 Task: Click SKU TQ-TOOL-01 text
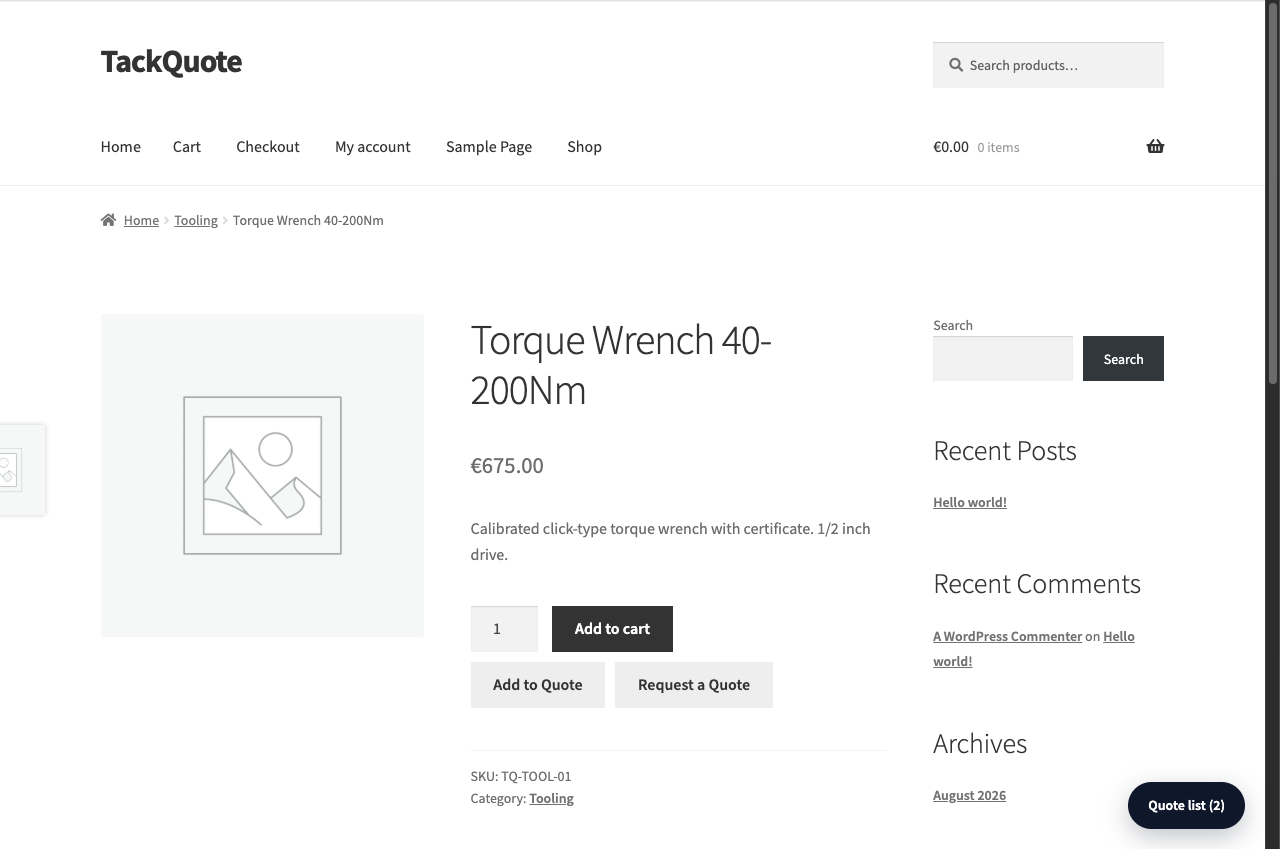pyautogui.click(x=521, y=776)
